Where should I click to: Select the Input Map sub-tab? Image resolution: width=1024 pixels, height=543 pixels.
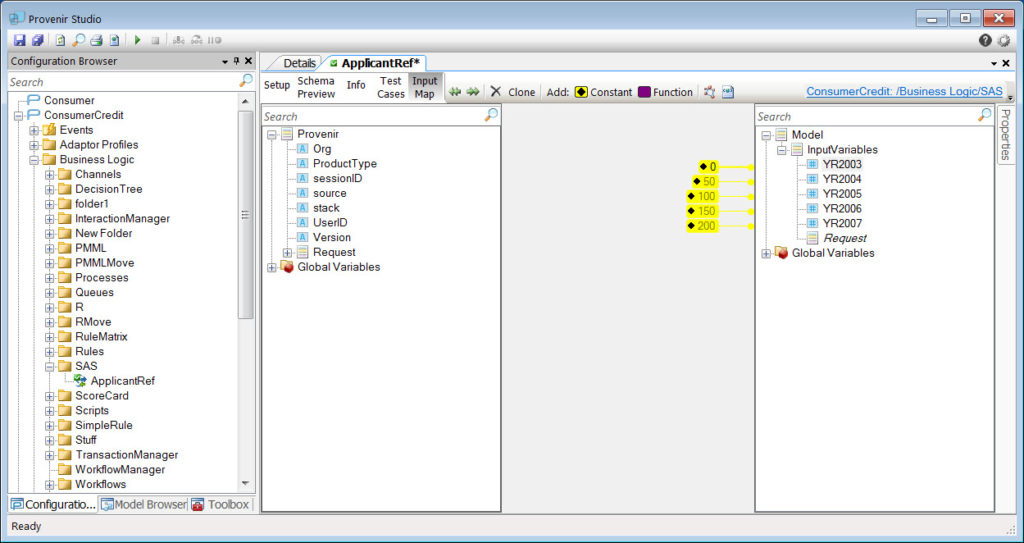(x=424, y=88)
